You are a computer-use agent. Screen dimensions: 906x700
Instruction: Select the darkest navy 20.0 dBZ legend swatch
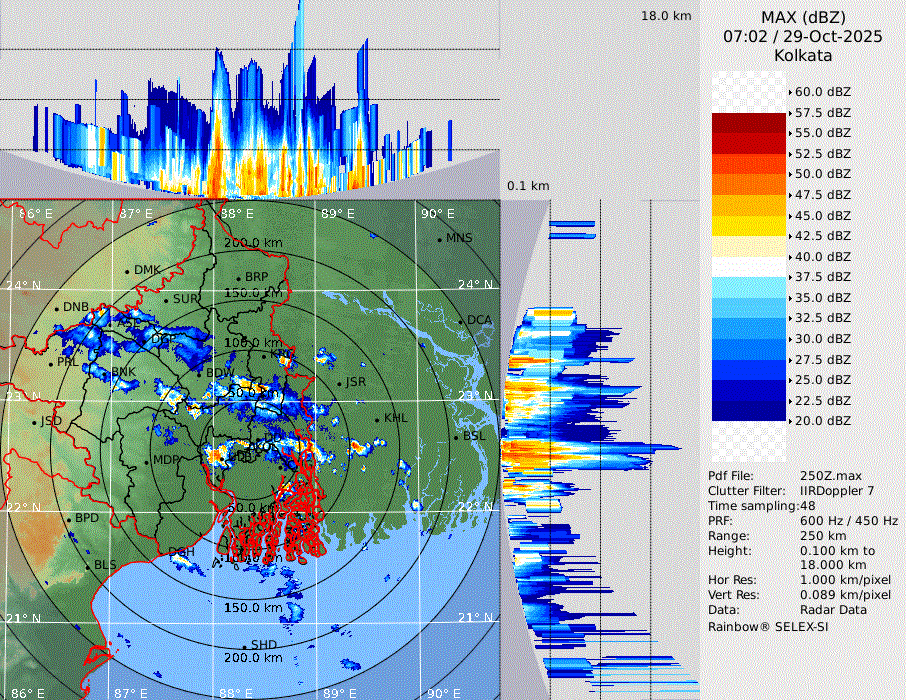pyautogui.click(x=748, y=411)
